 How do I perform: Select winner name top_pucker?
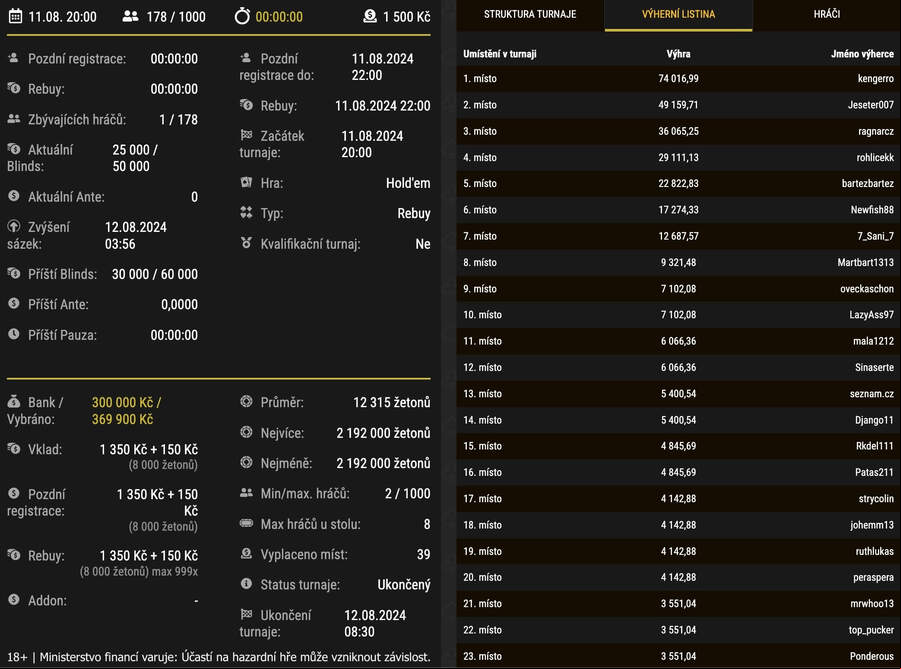click(x=871, y=630)
